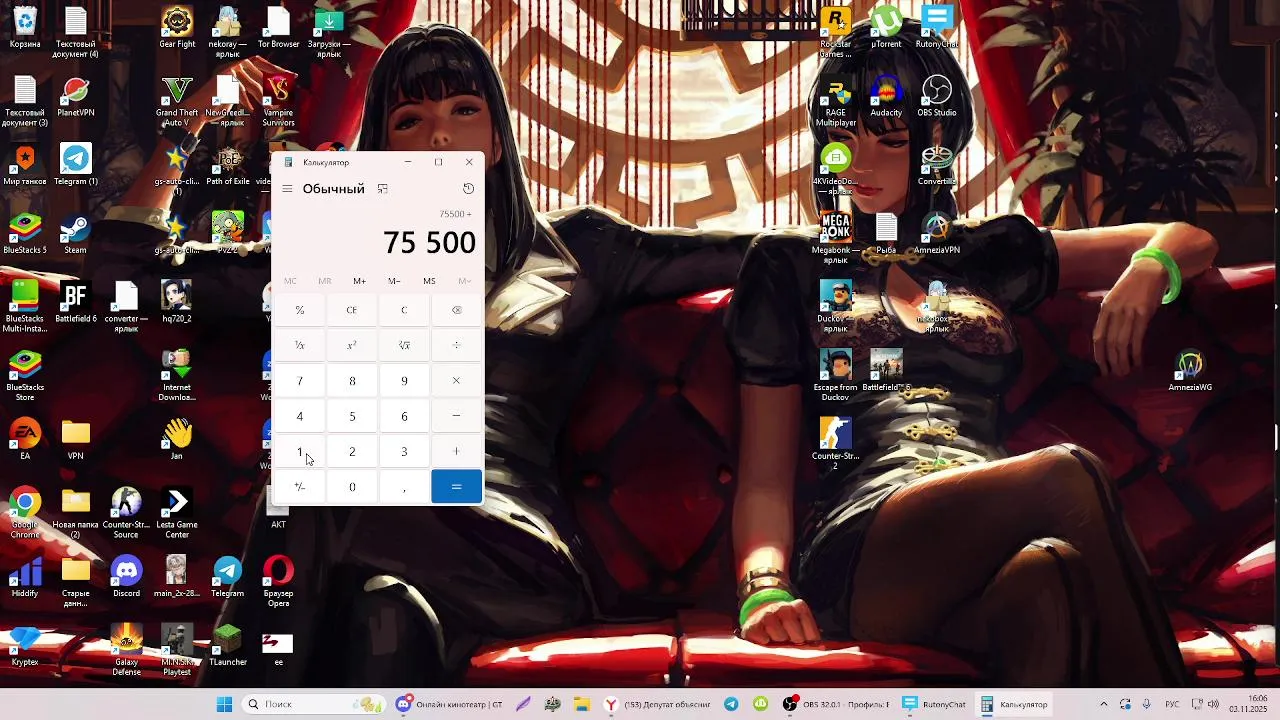Select the Counter-Strike Source desktop icon
1280x720 pixels.
click(x=126, y=514)
